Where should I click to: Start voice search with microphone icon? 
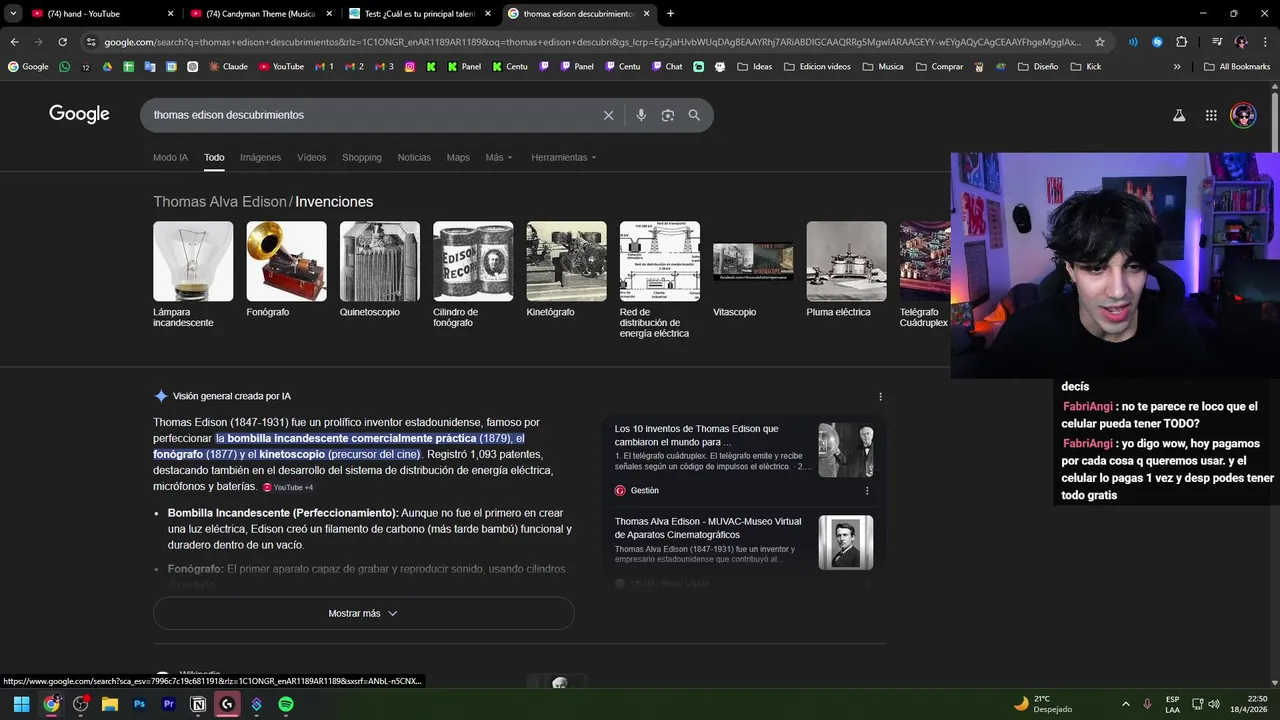tap(641, 115)
